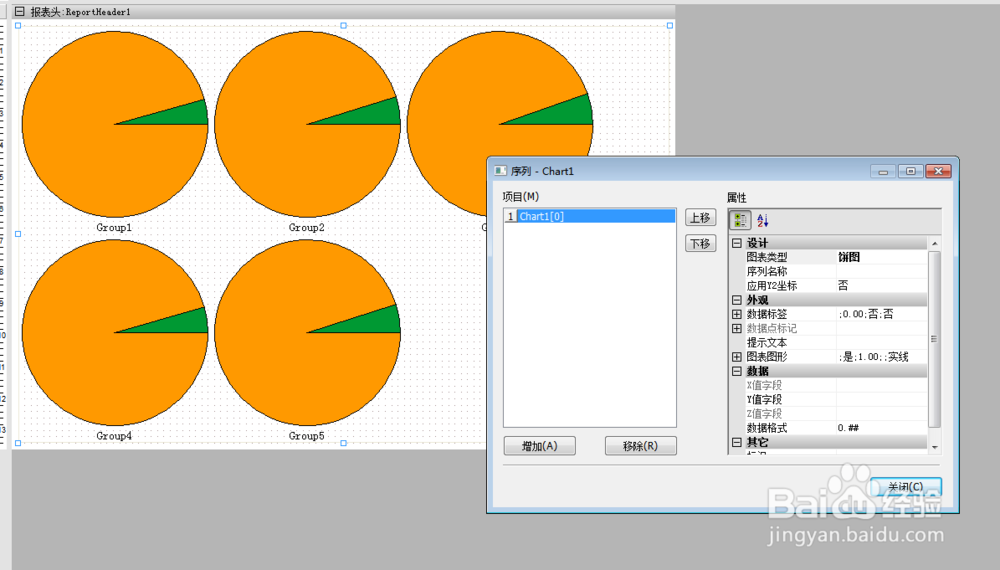Minimize the 序列 - Chart1 dialog
The height and width of the screenshot is (570, 1000).
point(883,171)
